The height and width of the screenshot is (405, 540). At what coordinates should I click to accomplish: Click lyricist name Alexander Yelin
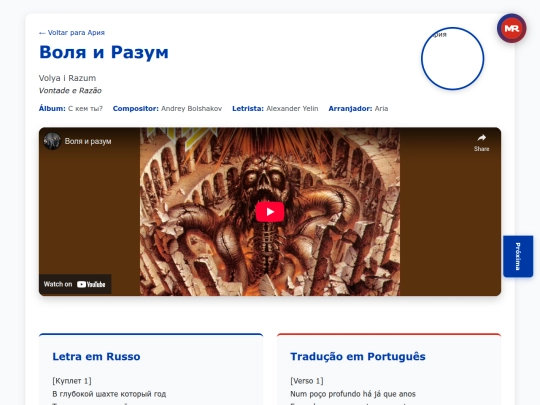292,108
